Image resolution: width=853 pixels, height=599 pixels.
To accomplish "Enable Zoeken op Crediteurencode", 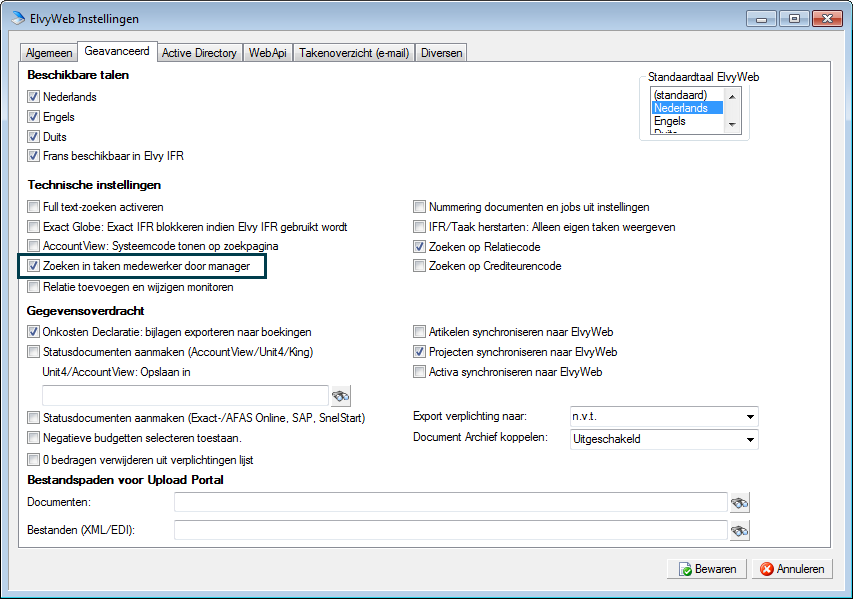I will point(419,266).
